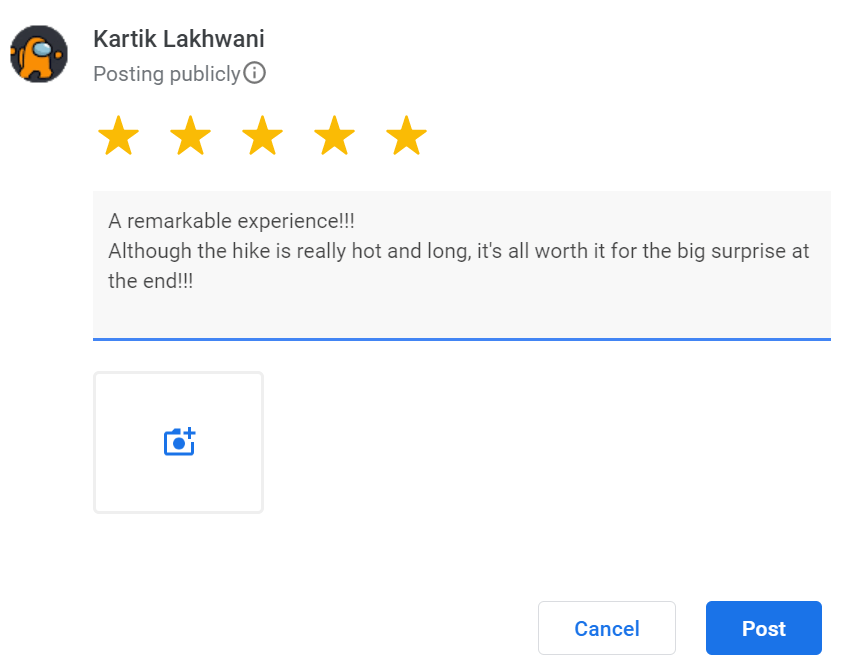
Task: Set rating to one star
Action: click(118, 137)
